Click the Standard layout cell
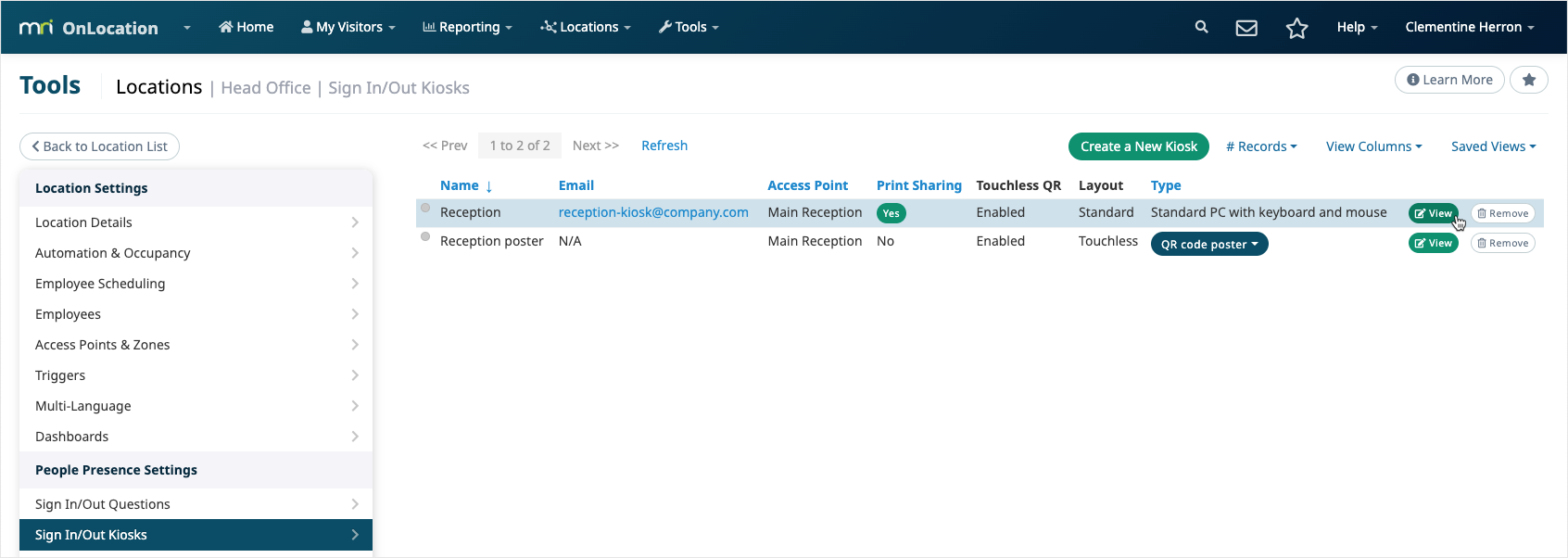 (1106, 212)
